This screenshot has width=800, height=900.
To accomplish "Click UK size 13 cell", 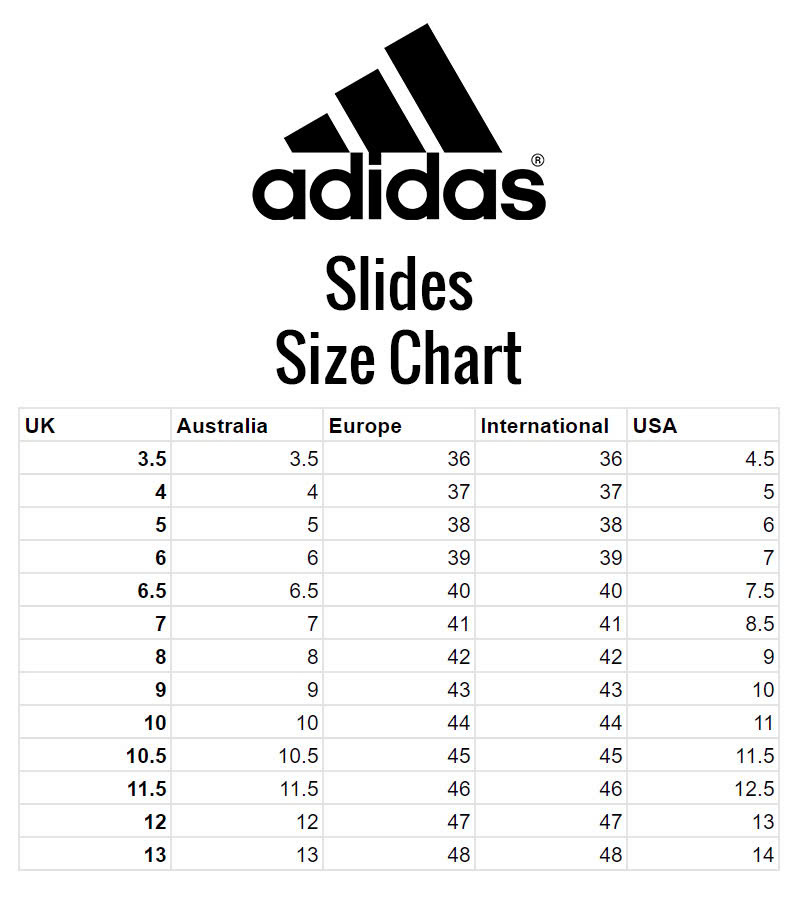I will pos(95,855).
